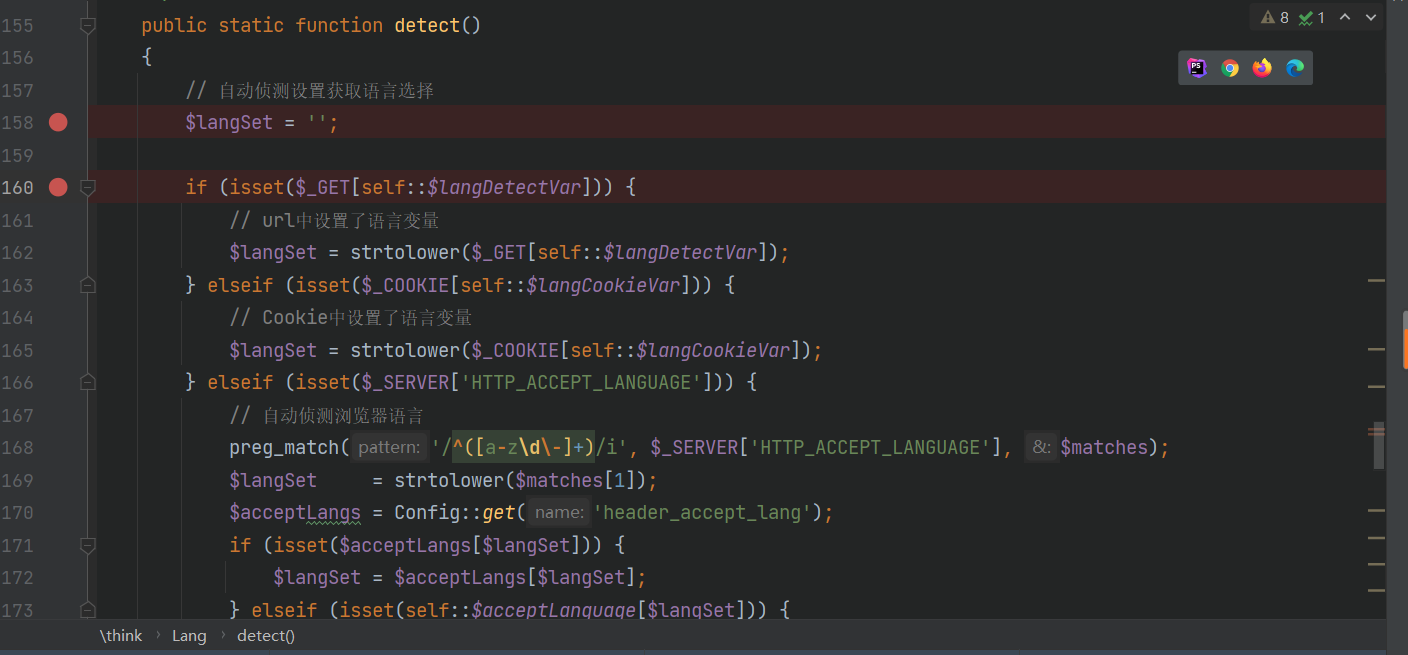Fold the HTTP_ACCEPT_LANGUAGE elseif block
This screenshot has height=655, width=1408.
tap(88, 382)
